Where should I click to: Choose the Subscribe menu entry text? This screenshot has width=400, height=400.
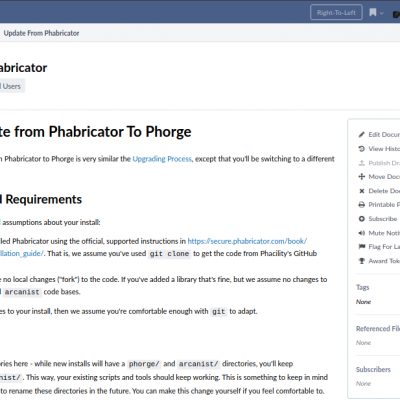(383, 219)
